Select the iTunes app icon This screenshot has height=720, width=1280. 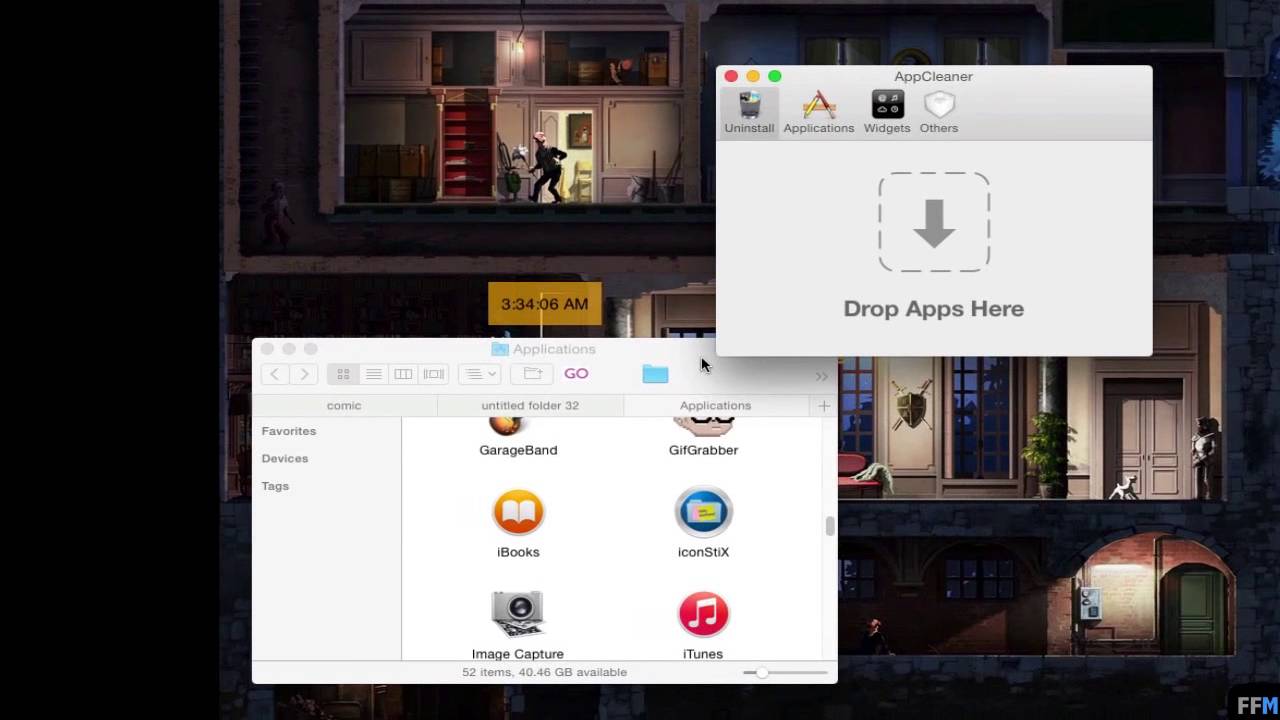click(703, 614)
